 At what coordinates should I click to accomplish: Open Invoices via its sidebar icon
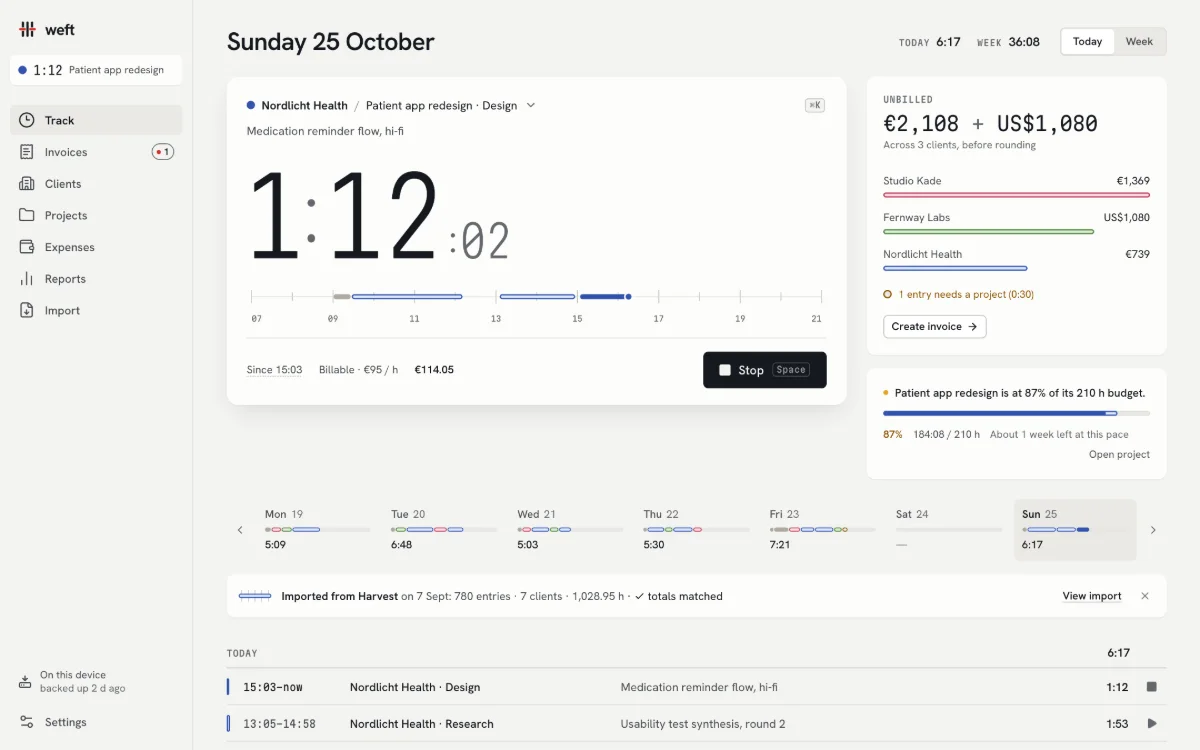[27, 152]
